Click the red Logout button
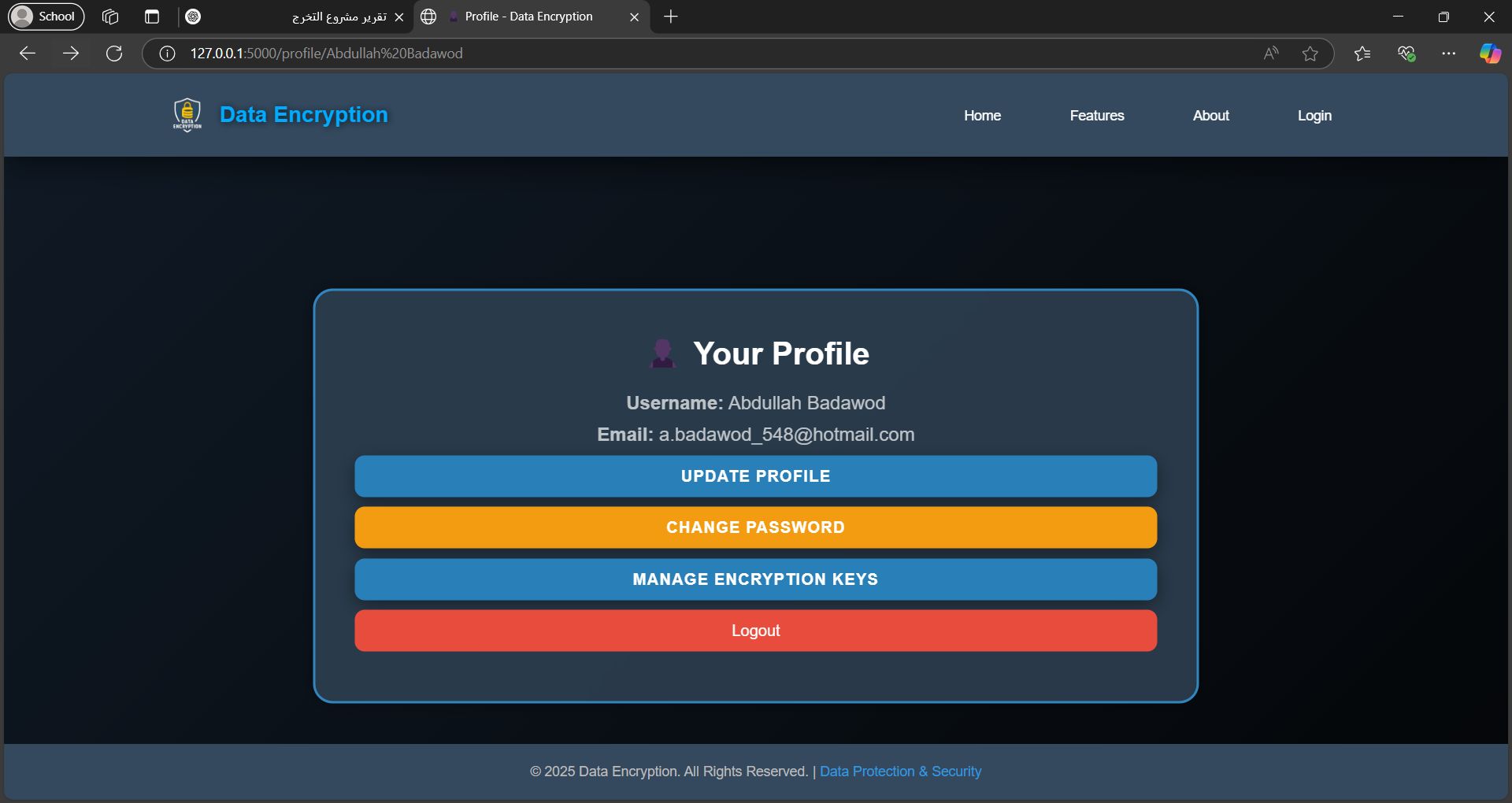Image resolution: width=1512 pixels, height=803 pixels. point(756,631)
